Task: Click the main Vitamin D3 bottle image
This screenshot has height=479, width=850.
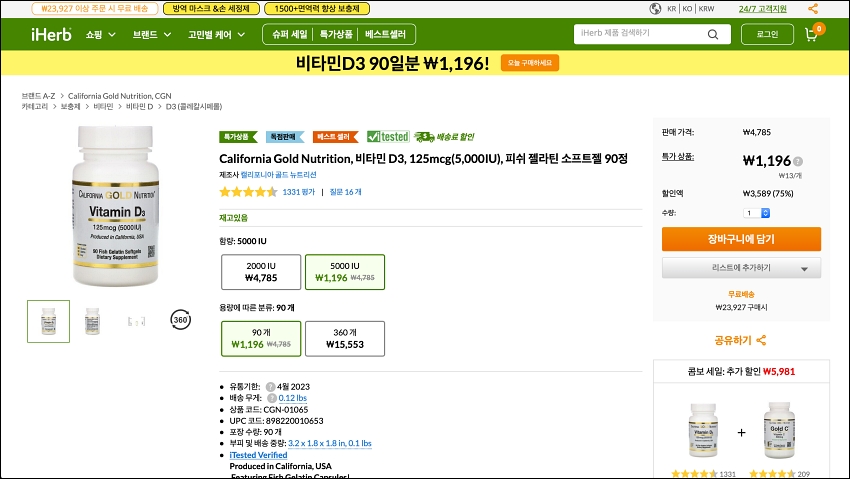Action: tap(115, 206)
